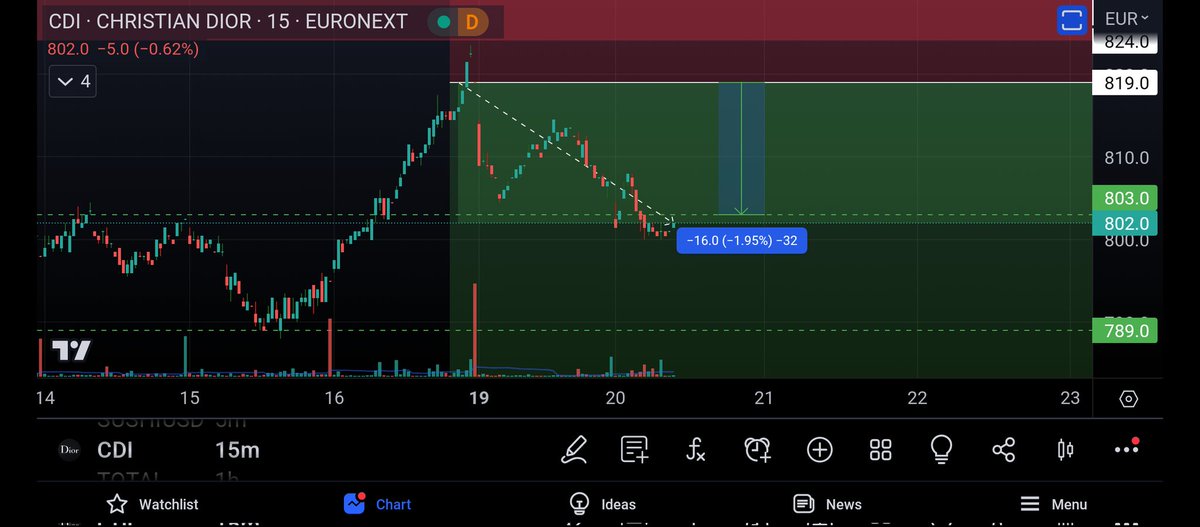The width and height of the screenshot is (1200, 527).
Task: Select the 789.0 target price label
Action: (x=1124, y=331)
